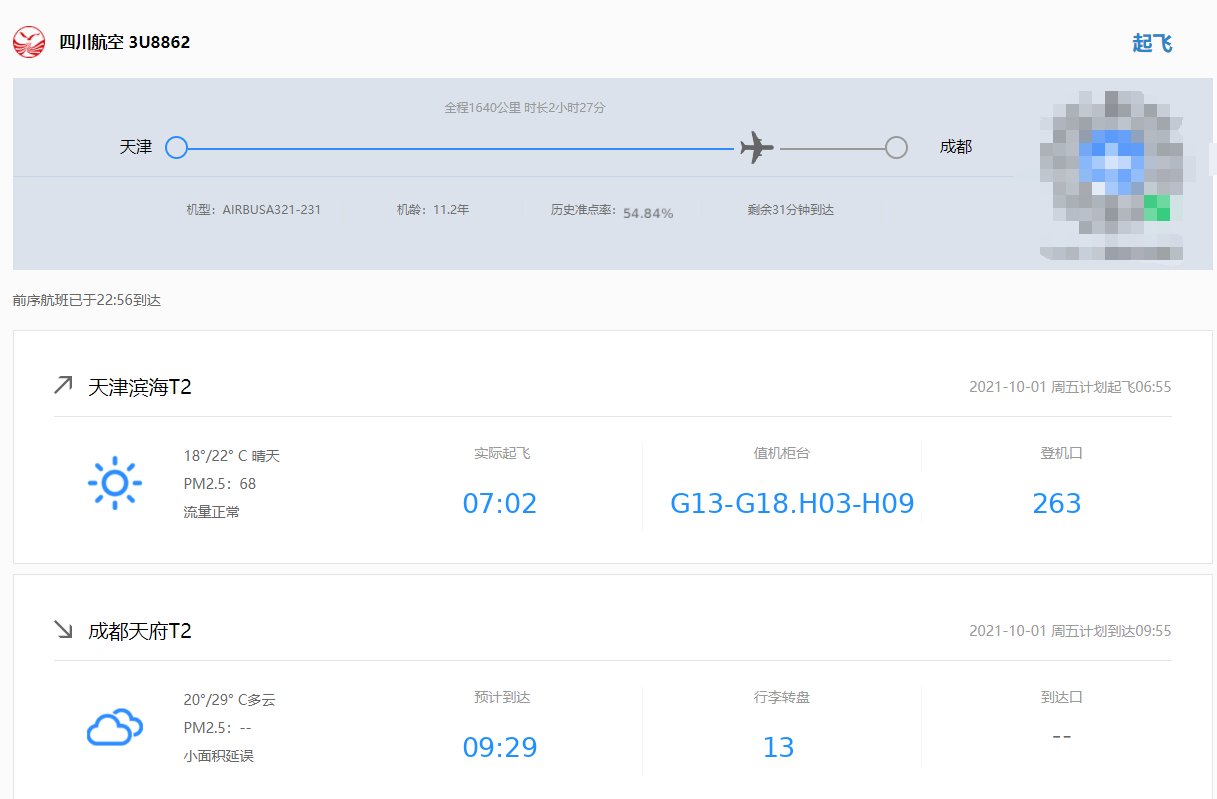Click the scheduled departure 06:55 text
The height and width of the screenshot is (799, 1217).
(x=1070, y=386)
